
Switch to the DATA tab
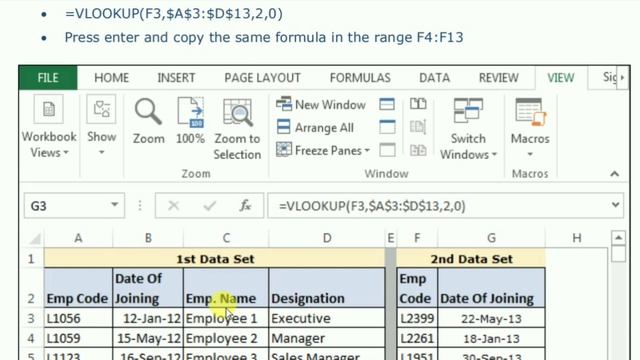click(434, 78)
